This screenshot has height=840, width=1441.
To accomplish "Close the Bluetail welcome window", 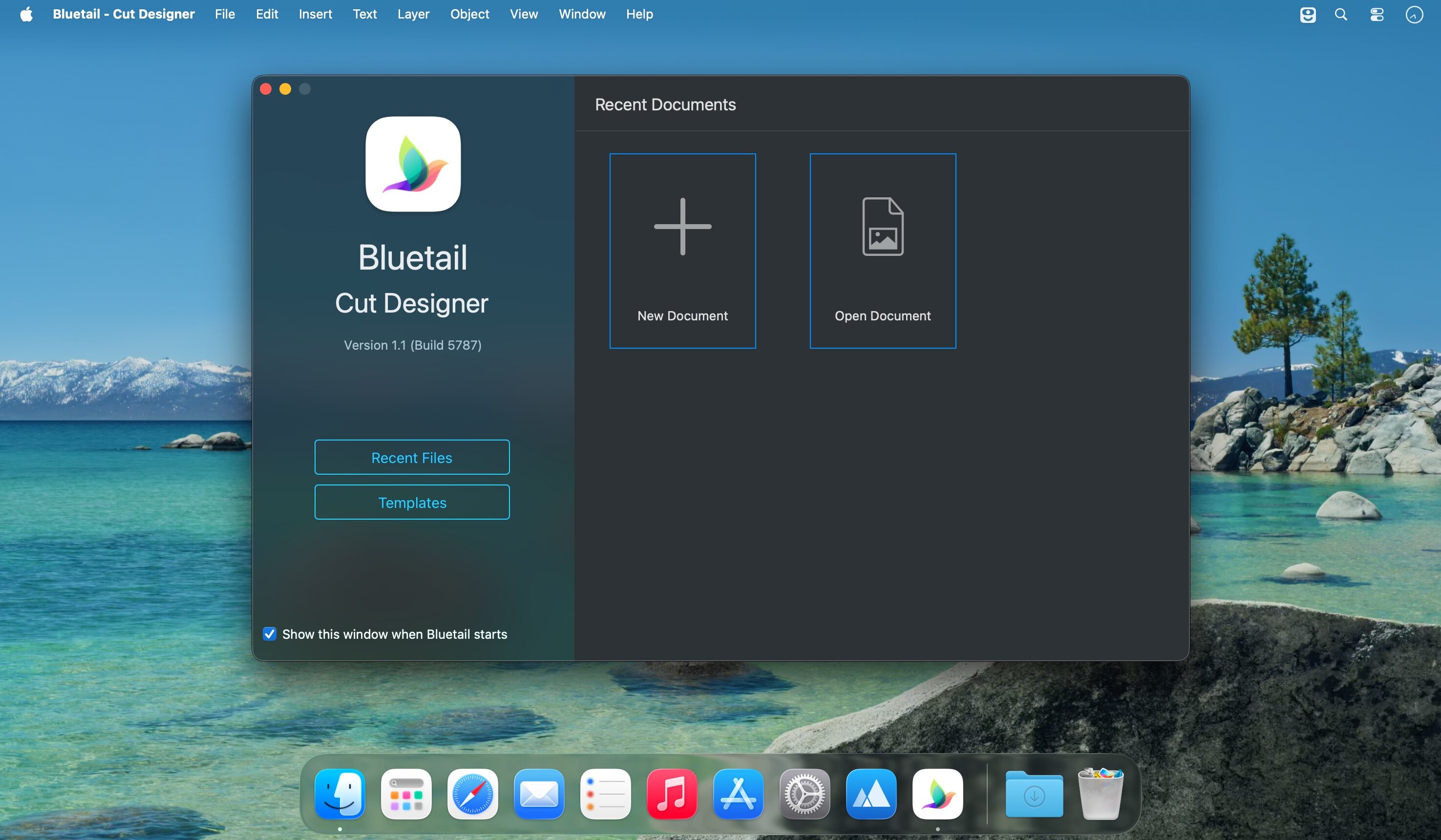I will coord(266,88).
